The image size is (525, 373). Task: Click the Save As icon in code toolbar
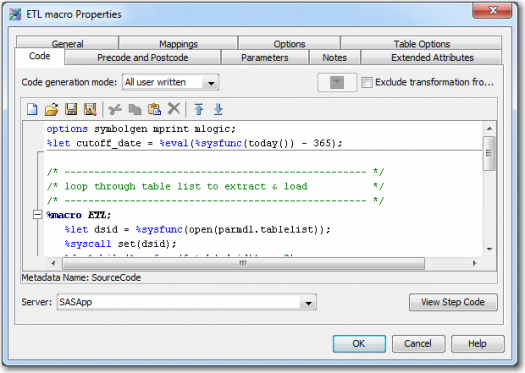click(90, 109)
